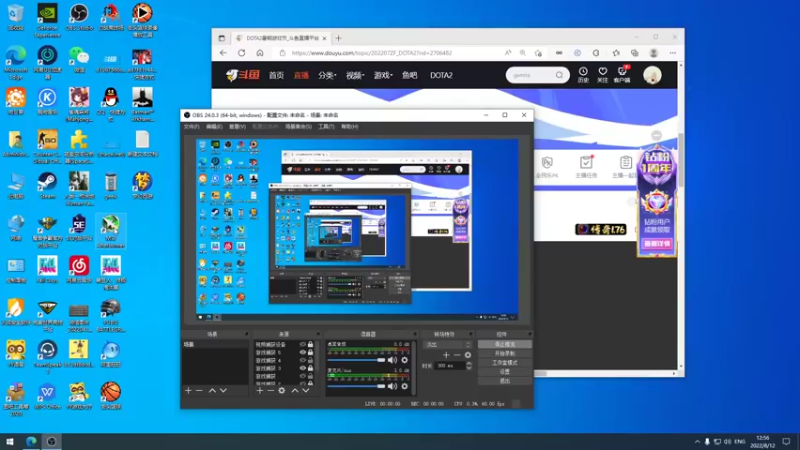The height and width of the screenshot is (450, 800).
Task: Add page to favorites in Edge
Action: [x=538, y=53]
